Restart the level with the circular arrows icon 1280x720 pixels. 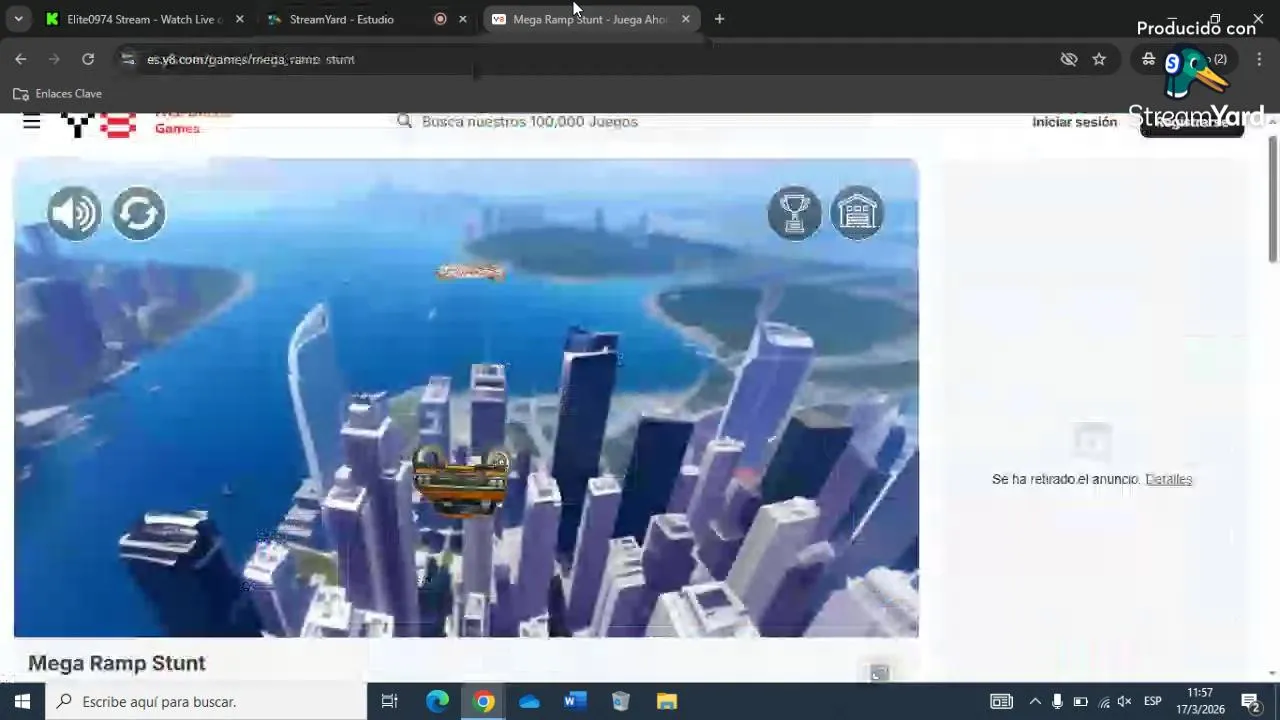(x=138, y=213)
